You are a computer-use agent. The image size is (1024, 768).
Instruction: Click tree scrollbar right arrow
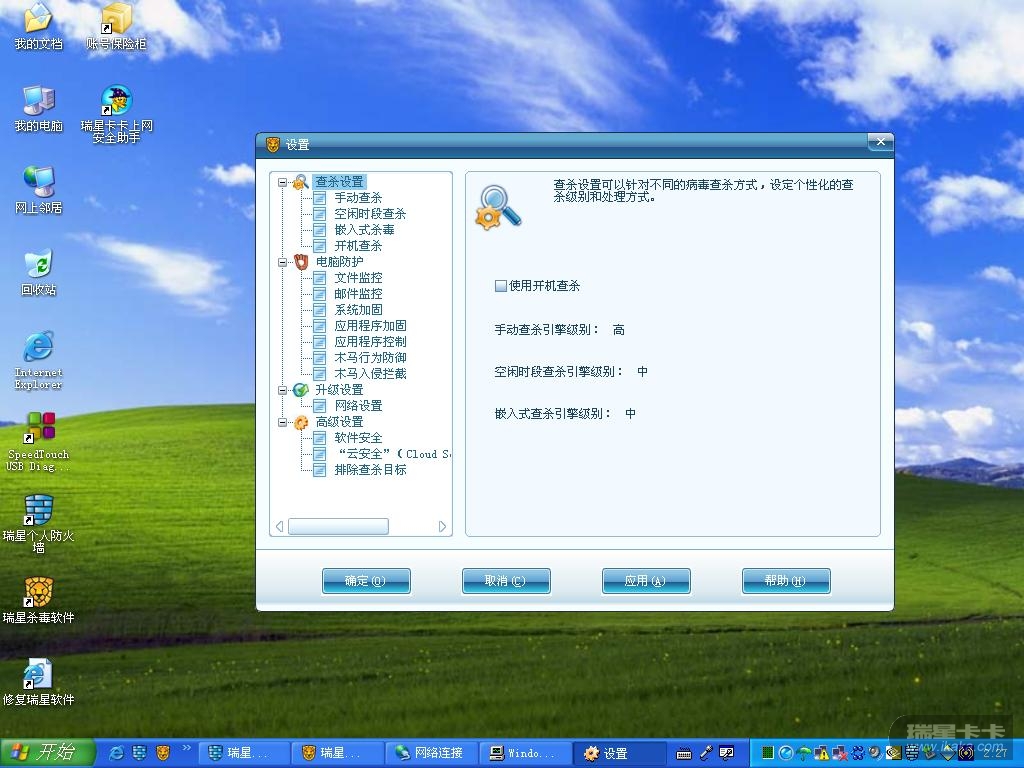tap(443, 526)
